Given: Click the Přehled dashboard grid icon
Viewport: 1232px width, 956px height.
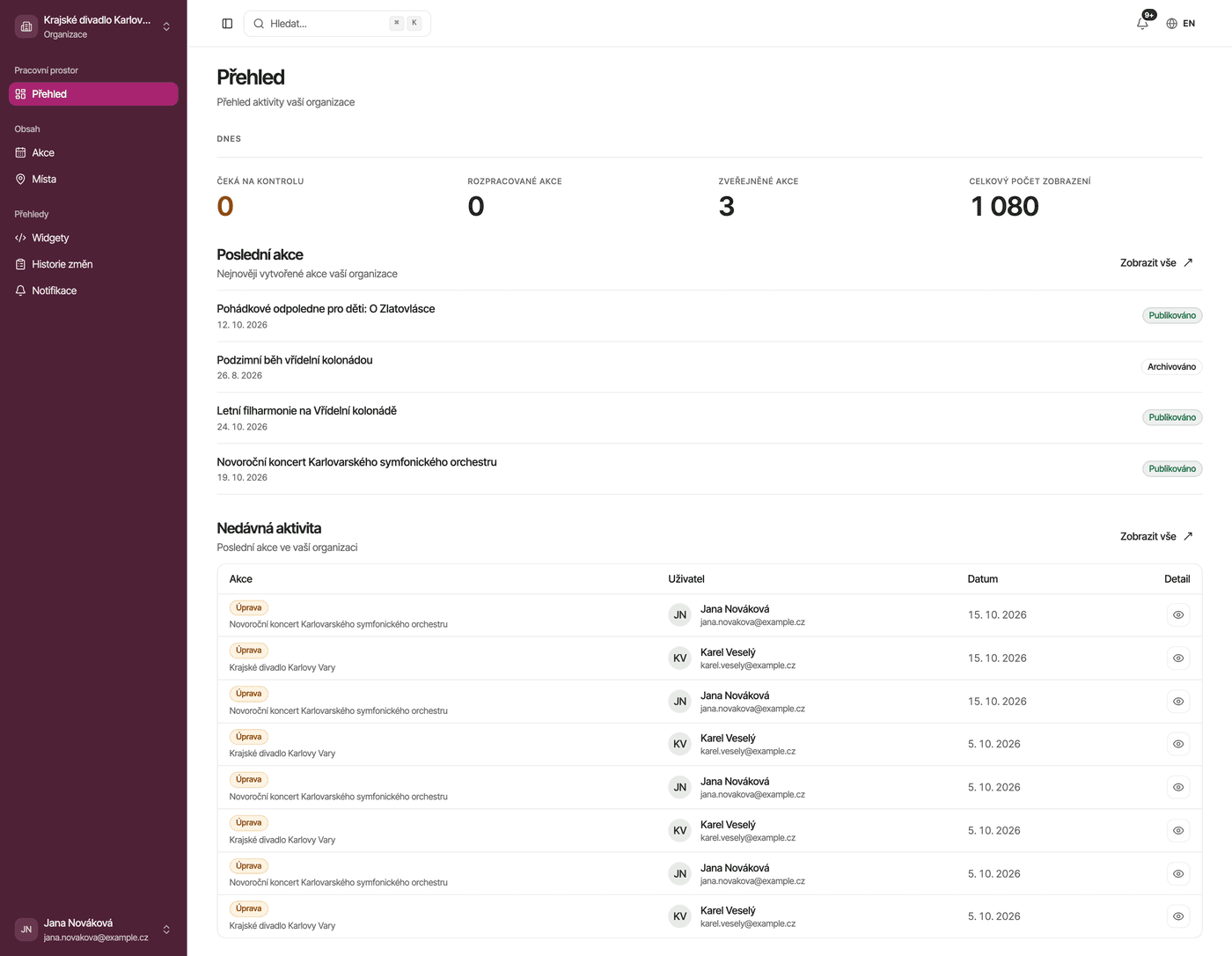Looking at the screenshot, I should point(20,94).
